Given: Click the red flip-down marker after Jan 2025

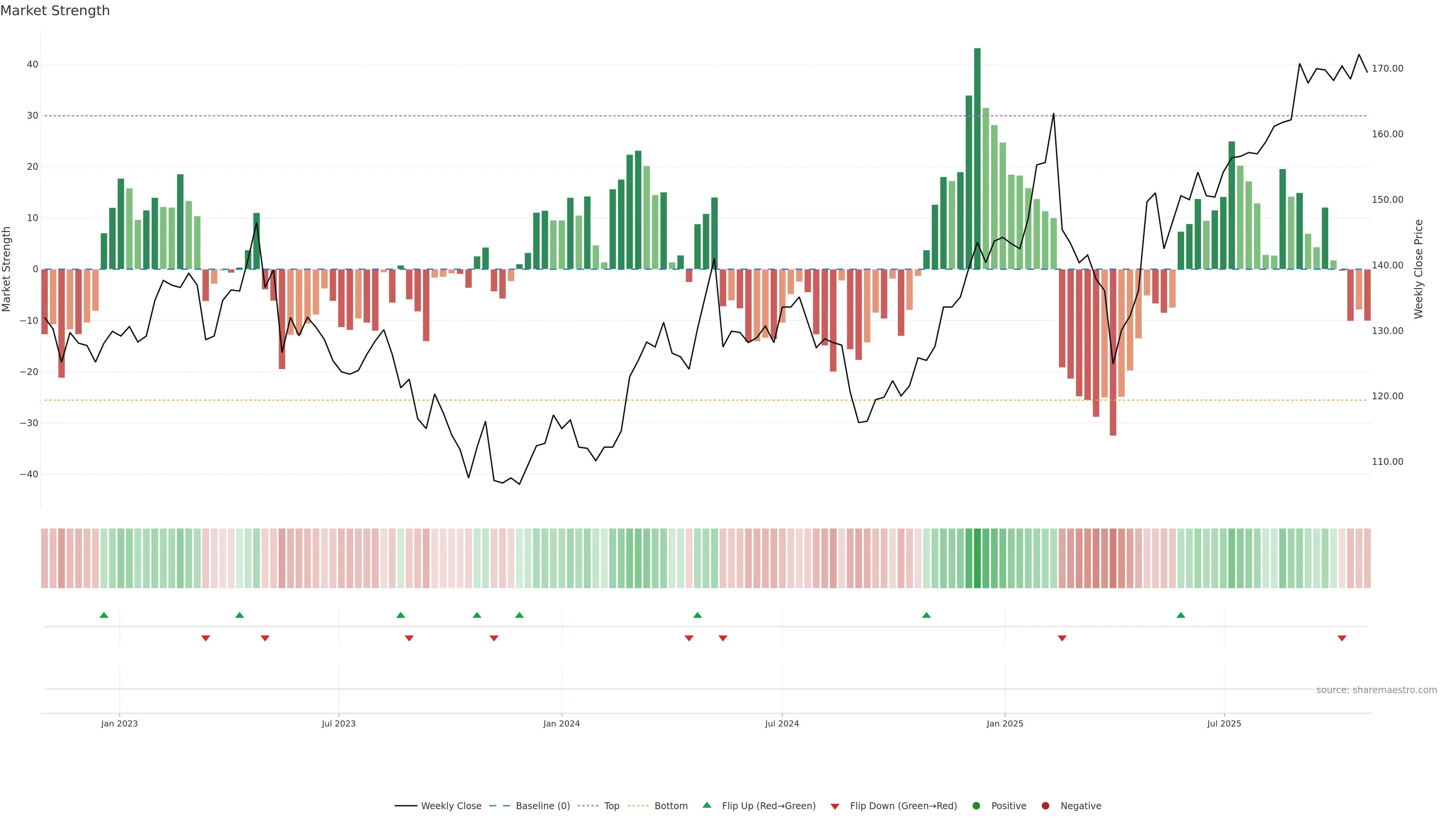Looking at the screenshot, I should tap(1062, 638).
